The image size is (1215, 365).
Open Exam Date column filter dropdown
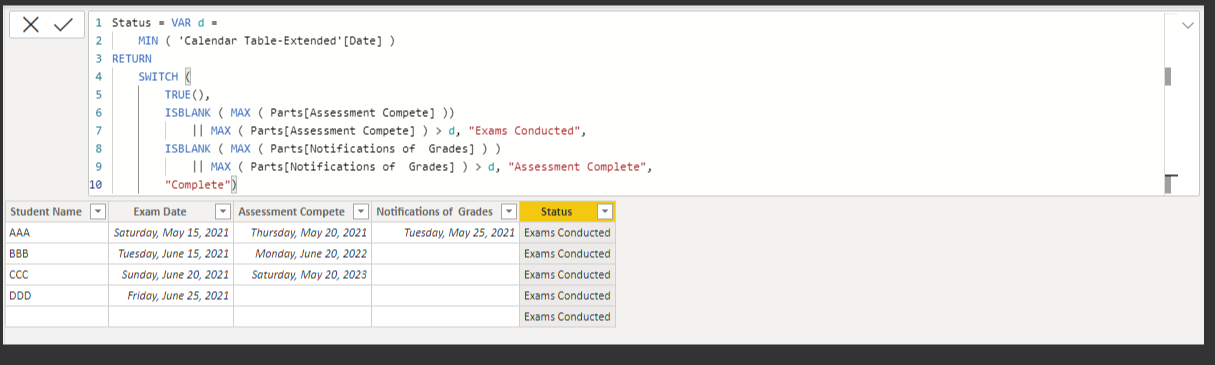(222, 212)
